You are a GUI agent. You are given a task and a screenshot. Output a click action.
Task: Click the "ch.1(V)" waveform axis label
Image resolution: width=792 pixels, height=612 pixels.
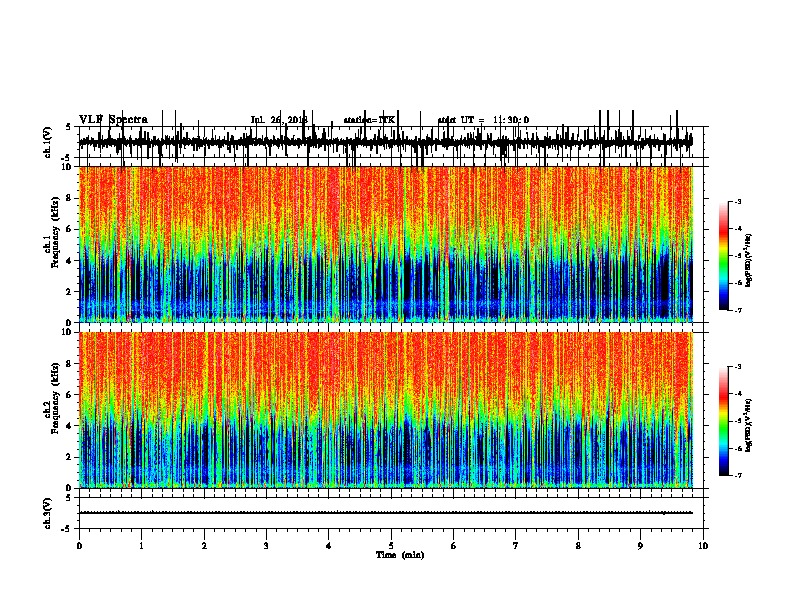coord(47,142)
